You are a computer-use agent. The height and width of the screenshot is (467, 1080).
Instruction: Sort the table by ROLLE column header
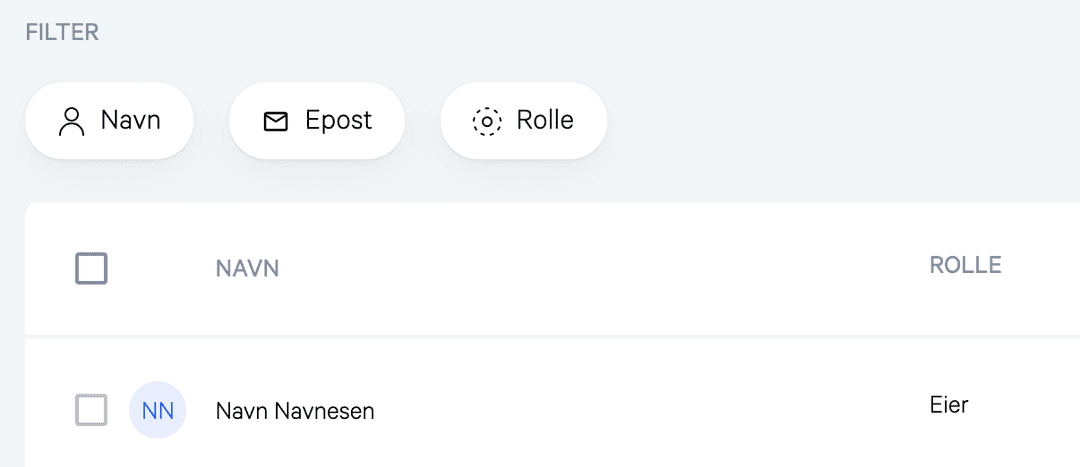point(966,265)
